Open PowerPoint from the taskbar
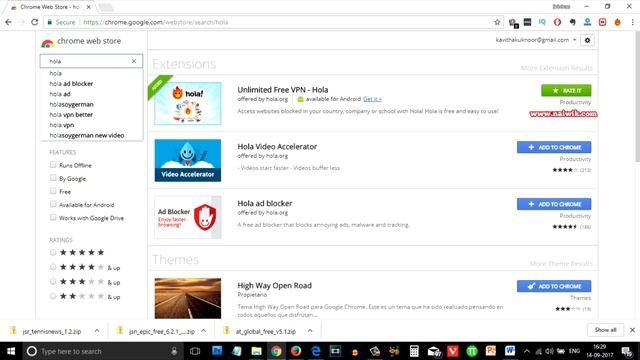Viewport: 640px width, 360px height. (491, 351)
